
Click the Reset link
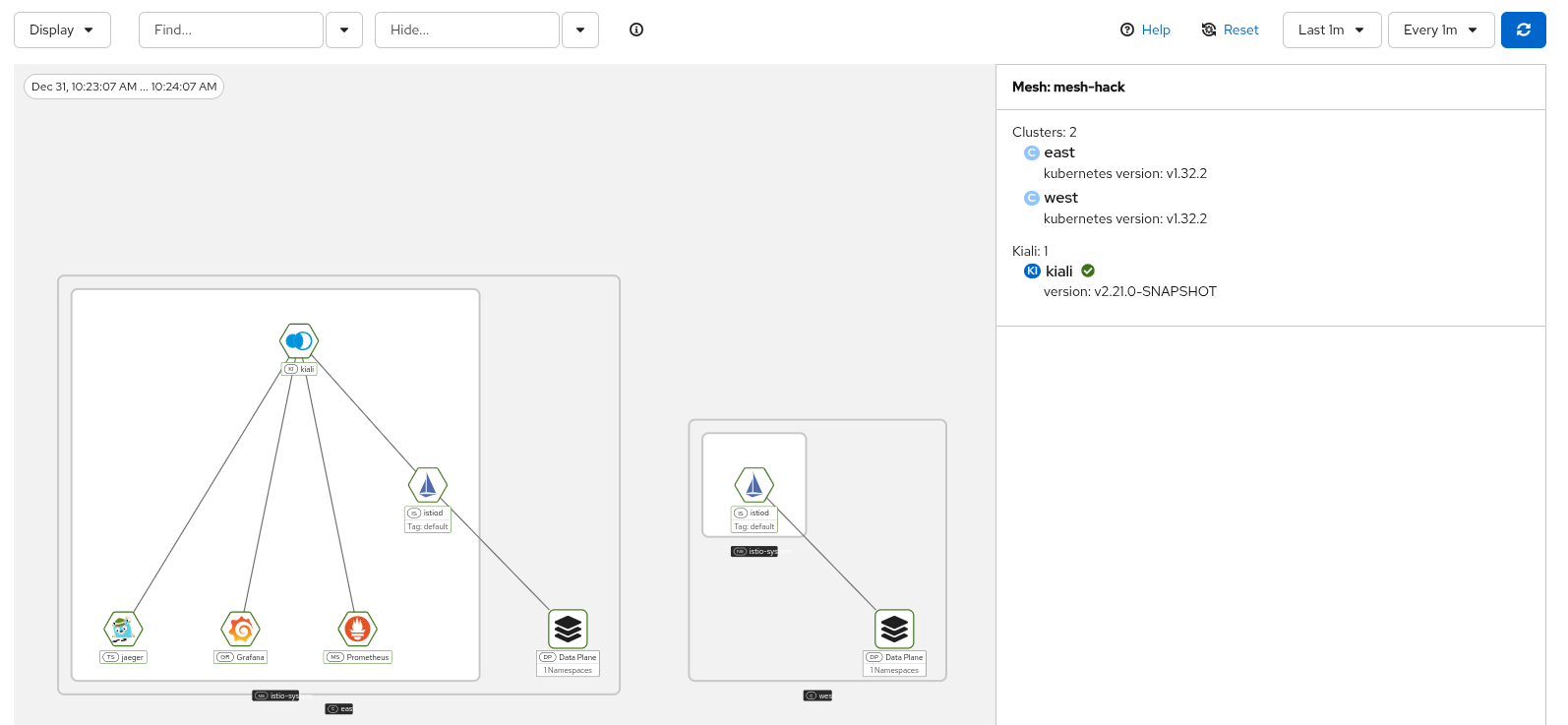coord(1231,30)
